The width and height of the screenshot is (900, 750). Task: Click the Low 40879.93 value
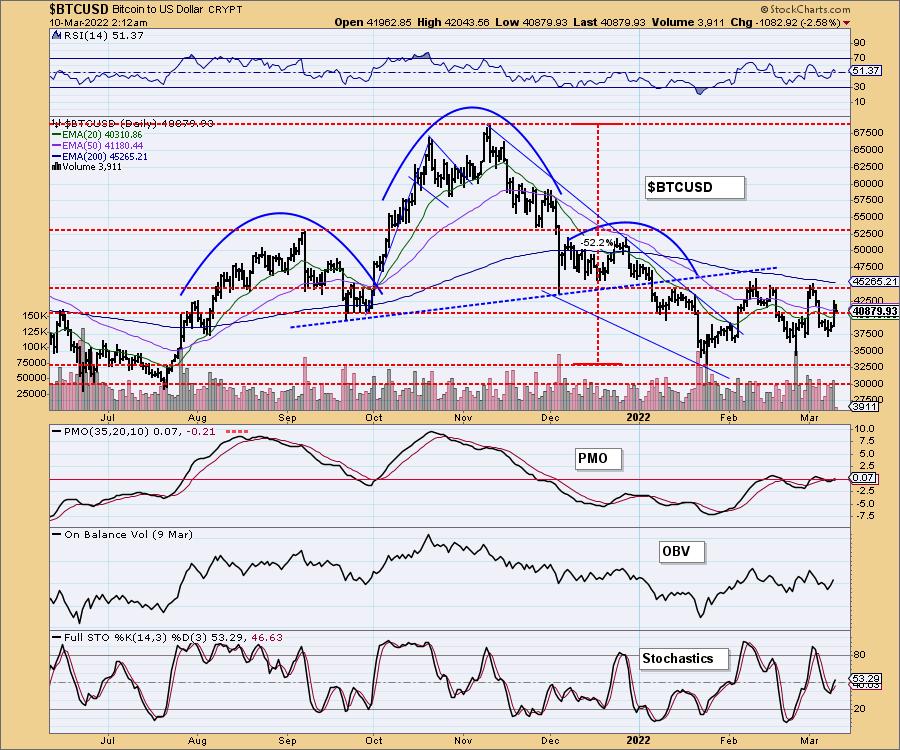[x=532, y=22]
